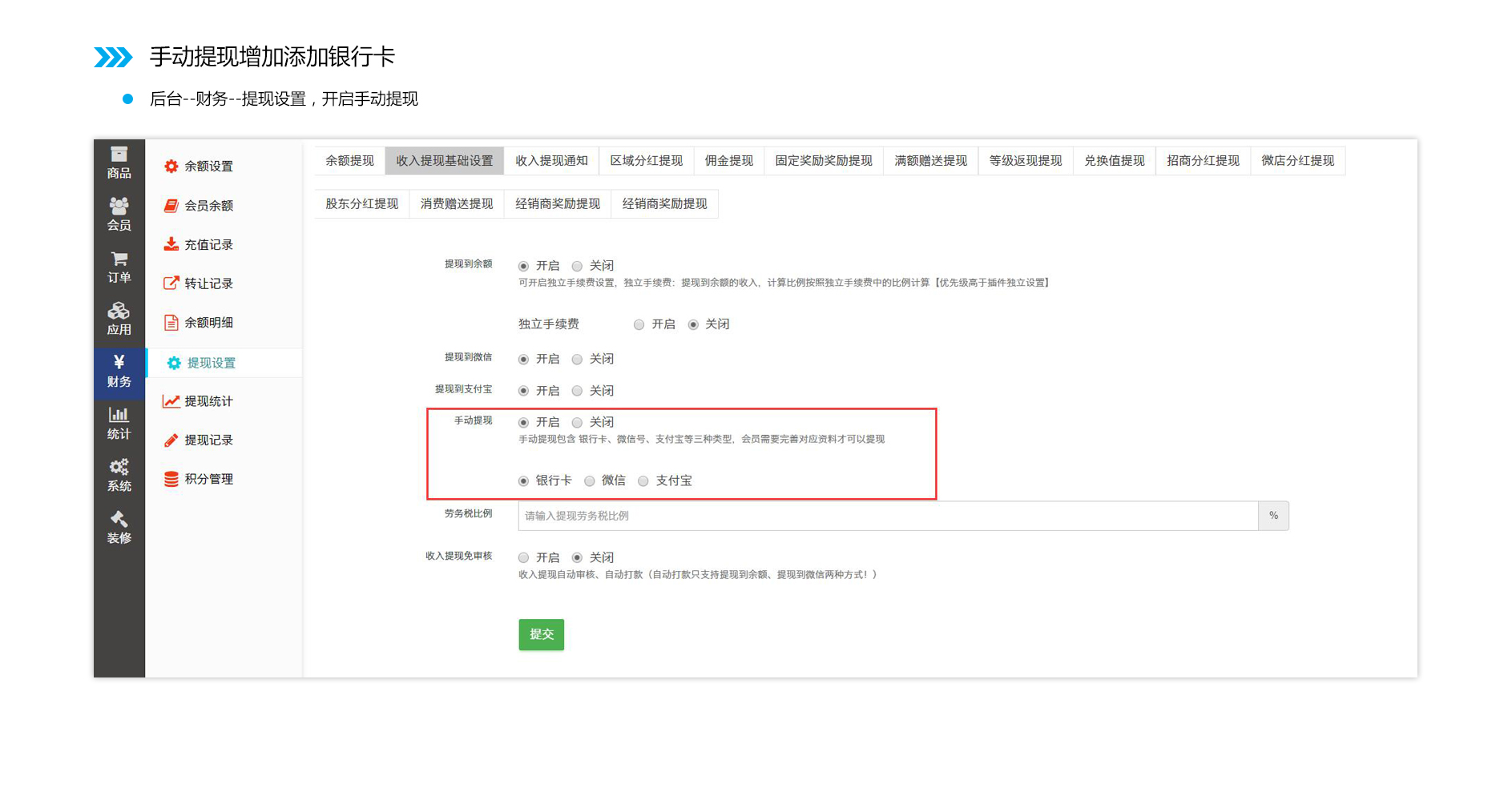Switch to 收入提现基础设置 tab
1512x792 pixels.
point(445,161)
